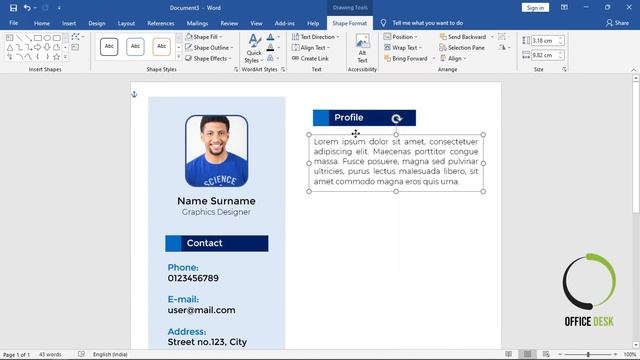Screen dimensions: 640x360
Task: Click the 100% zoom level text
Action: coord(630,354)
